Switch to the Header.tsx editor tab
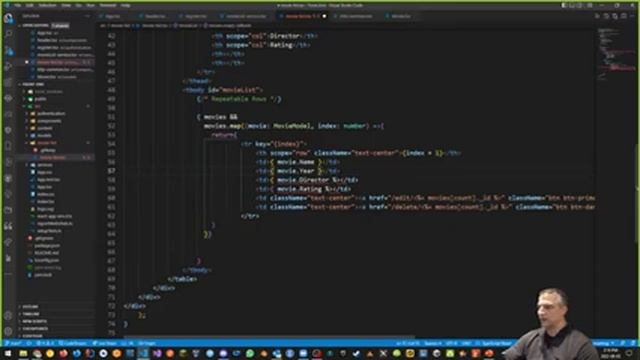The image size is (640, 360). pos(155,16)
